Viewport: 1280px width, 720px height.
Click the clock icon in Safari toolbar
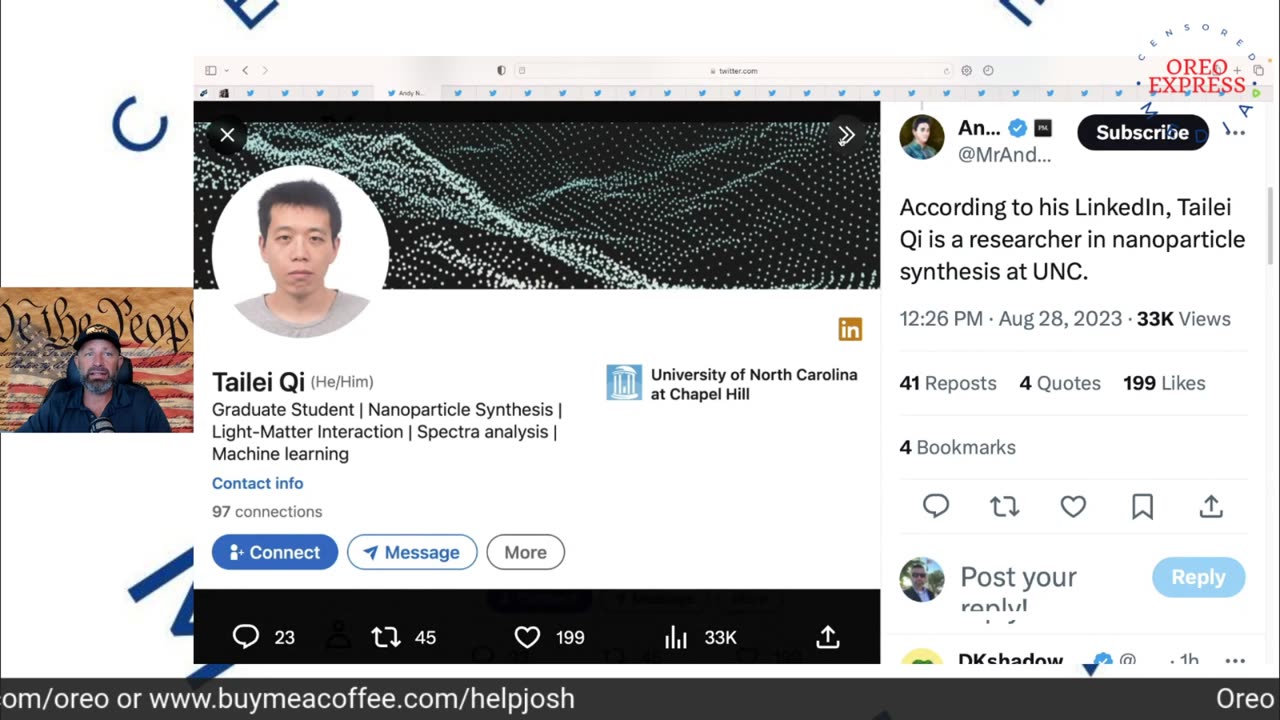988,70
